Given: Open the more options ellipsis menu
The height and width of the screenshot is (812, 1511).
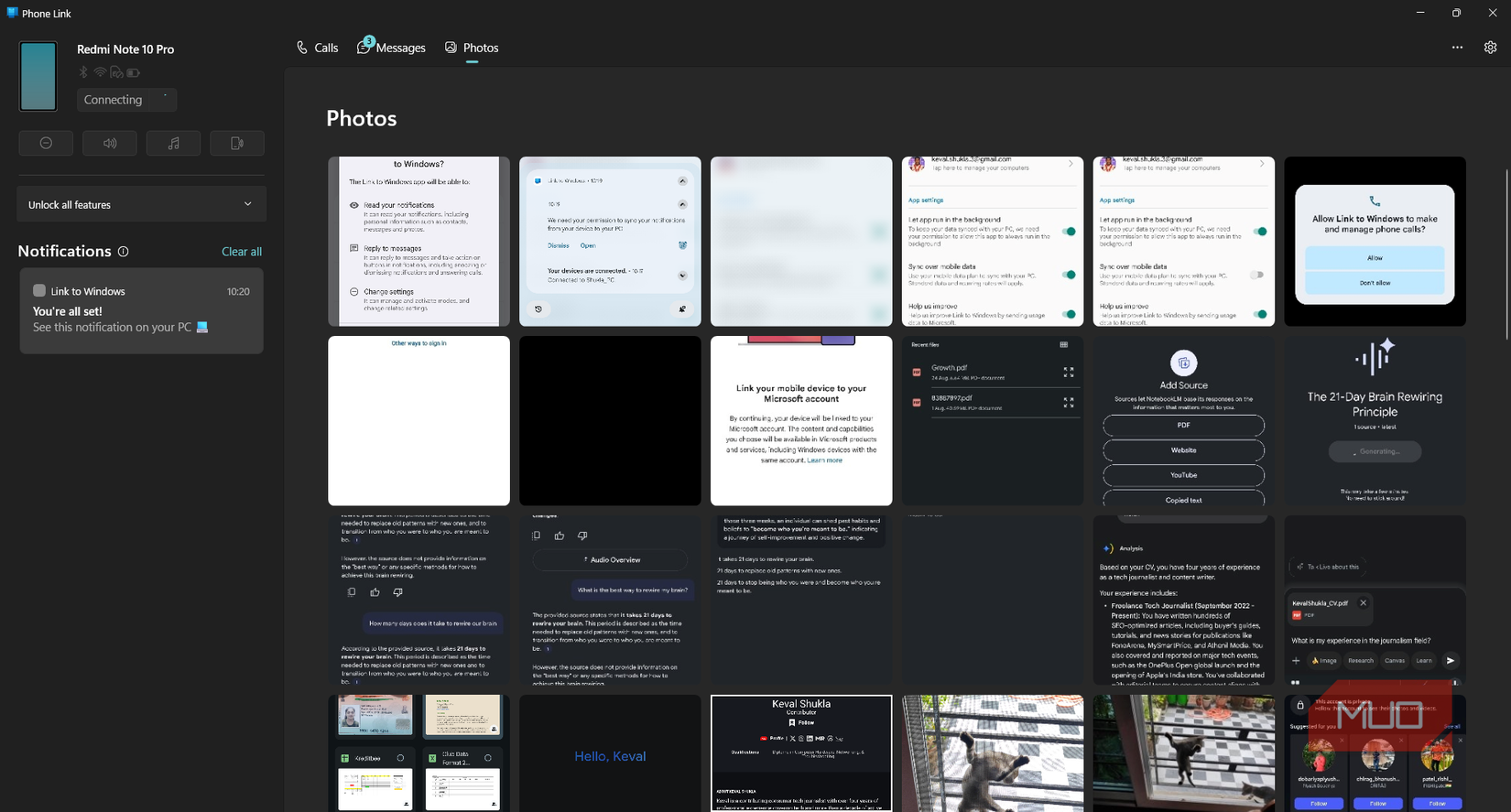Looking at the screenshot, I should pos(1457,48).
